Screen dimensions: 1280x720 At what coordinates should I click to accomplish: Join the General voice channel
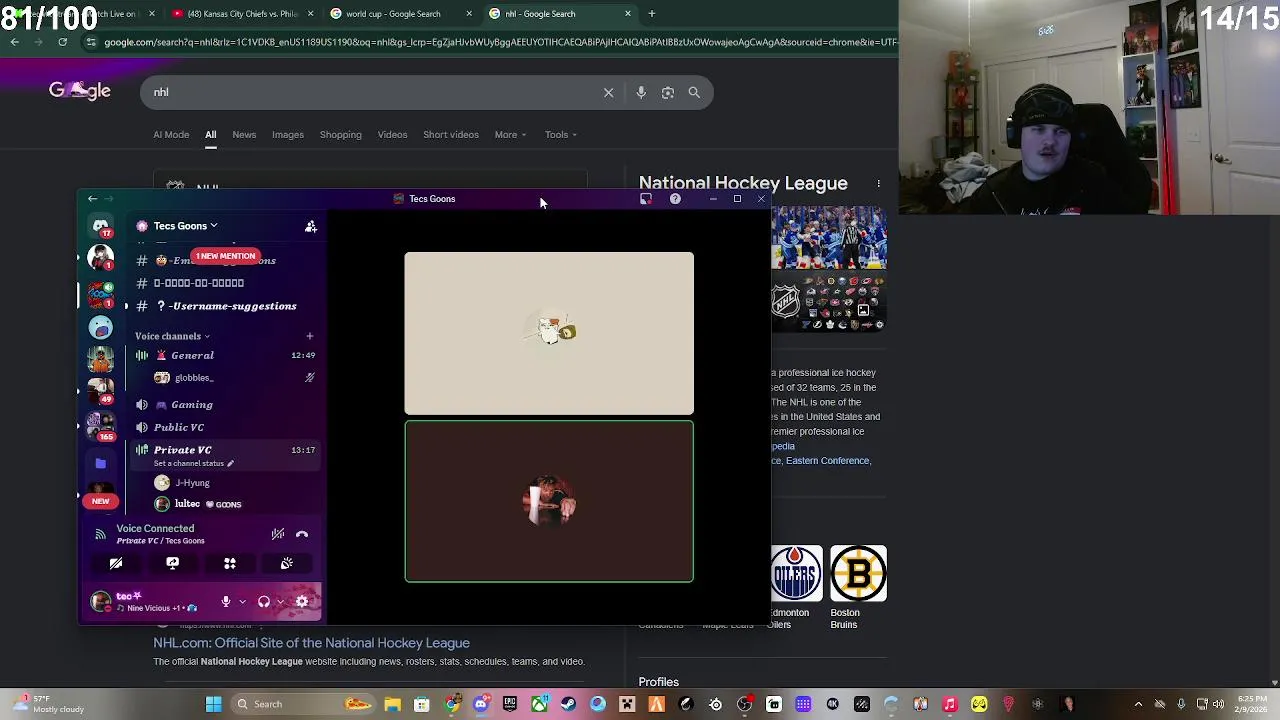tap(225, 356)
